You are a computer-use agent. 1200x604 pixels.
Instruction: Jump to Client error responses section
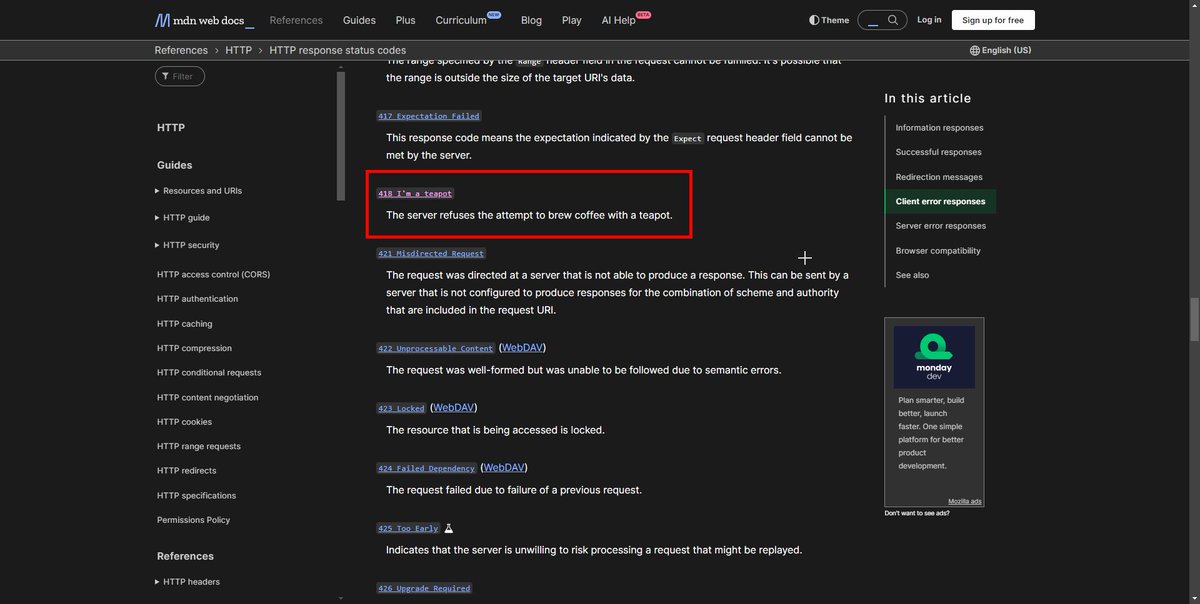[x=940, y=201]
